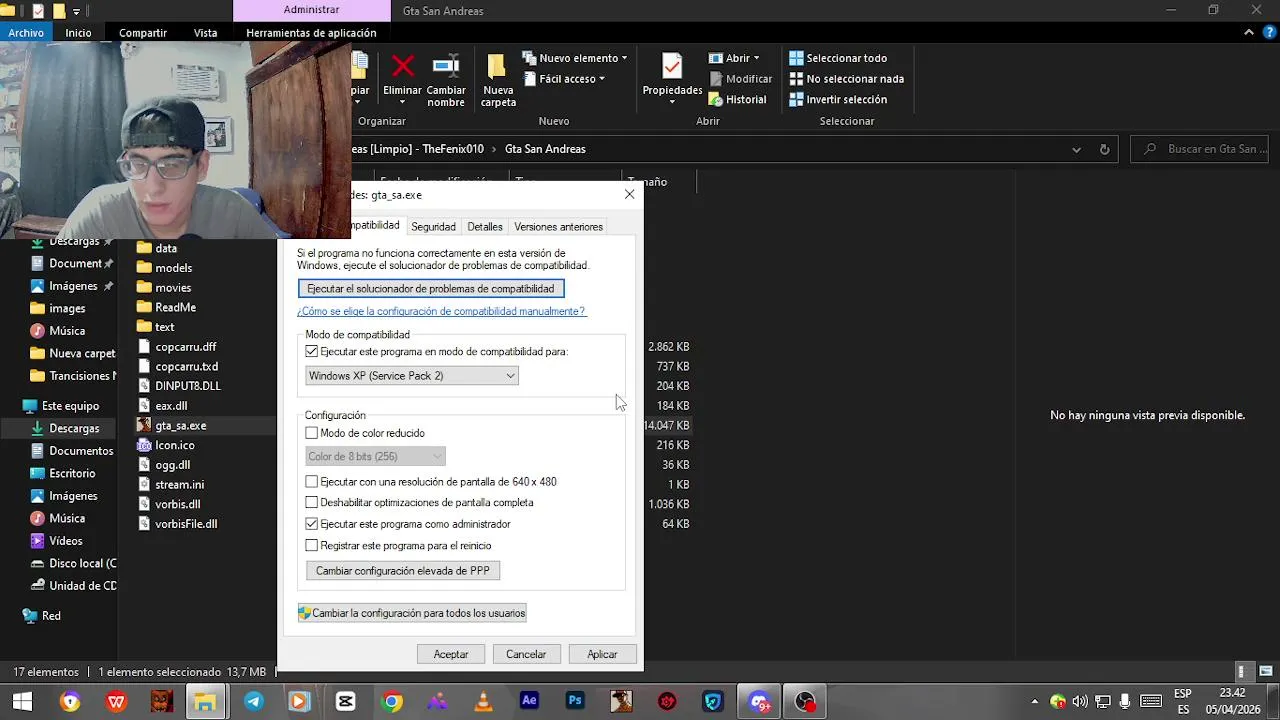Image resolution: width=1280 pixels, height=720 pixels.
Task: Click Ejecutar el solucionador de problemas button
Action: coord(431,289)
